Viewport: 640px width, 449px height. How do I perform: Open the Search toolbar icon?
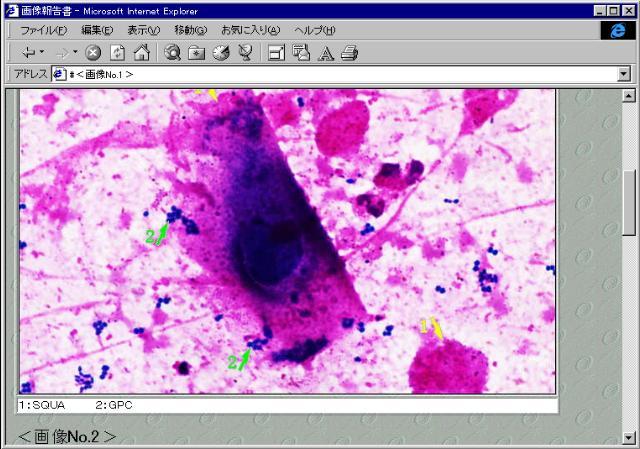pyautogui.click(x=173, y=52)
